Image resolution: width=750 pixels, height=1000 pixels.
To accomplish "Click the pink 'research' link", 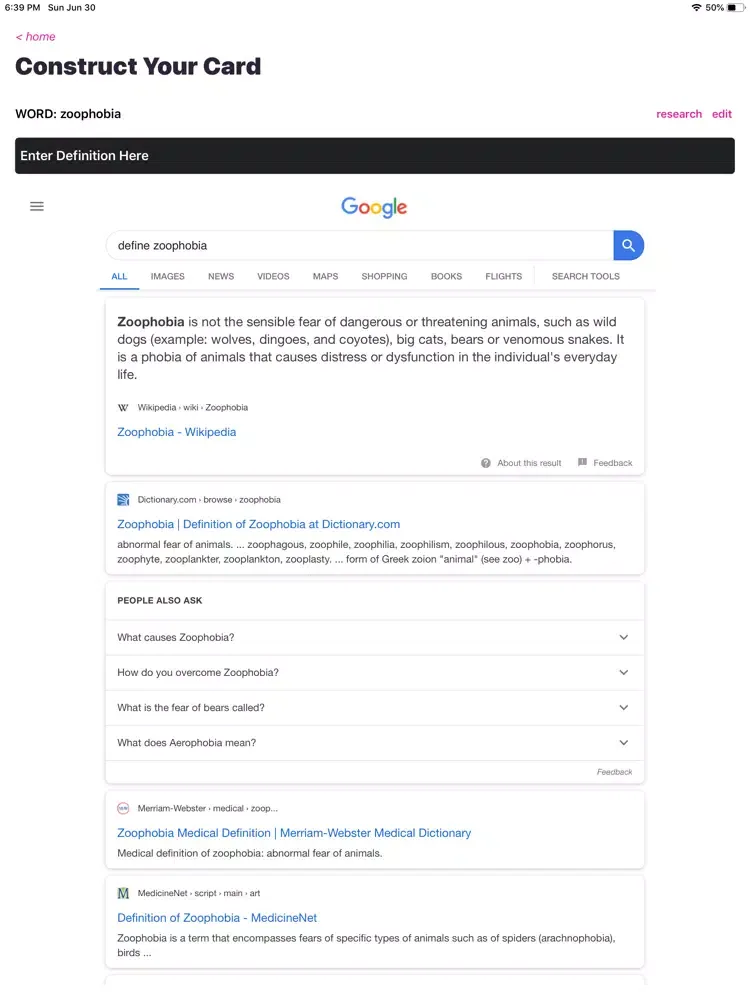I will point(679,114).
